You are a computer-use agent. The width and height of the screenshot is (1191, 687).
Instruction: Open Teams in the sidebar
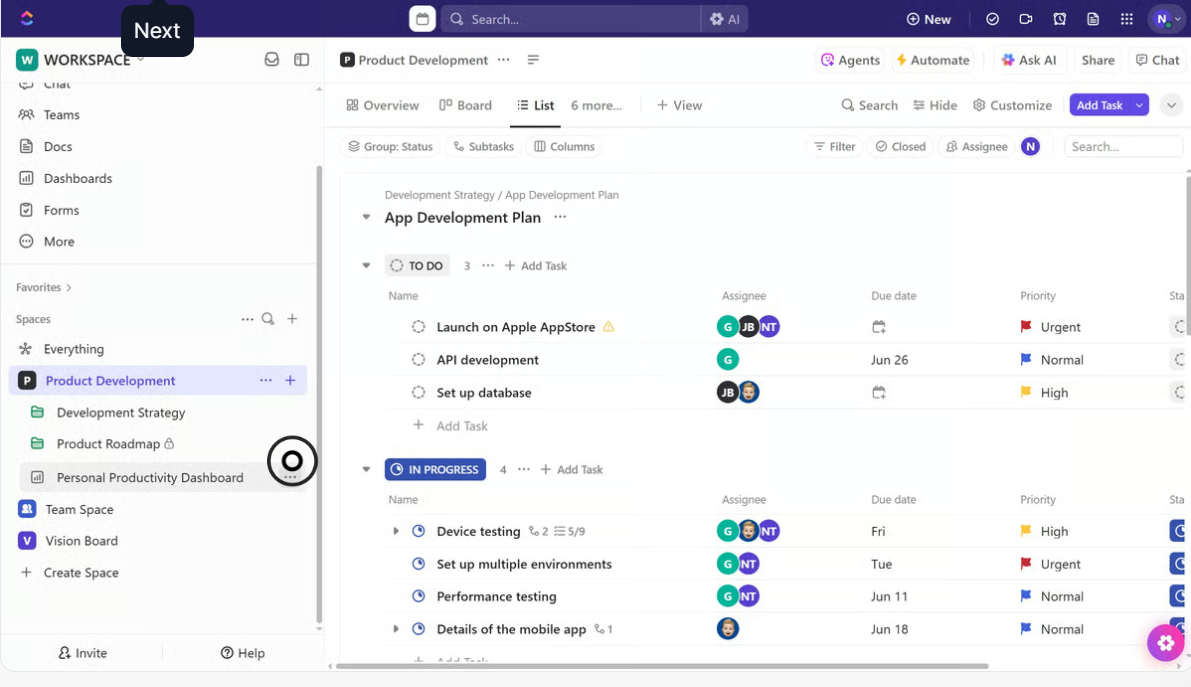(62, 115)
